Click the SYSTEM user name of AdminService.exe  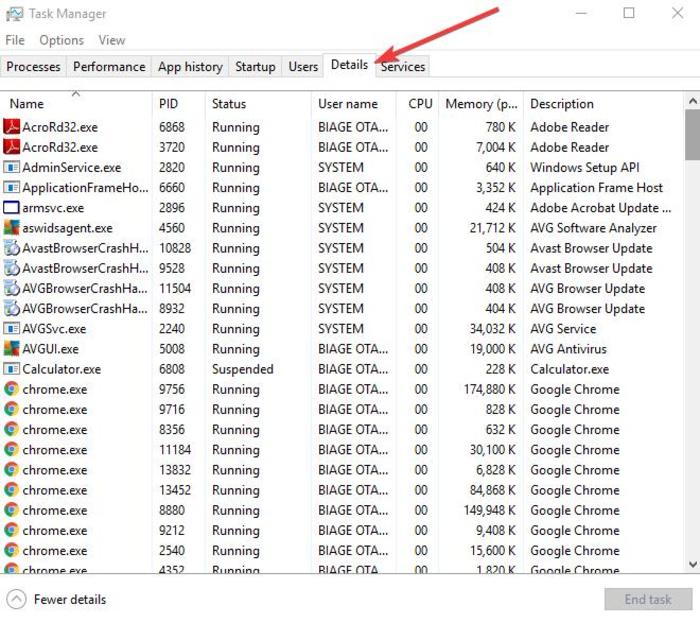(341, 167)
